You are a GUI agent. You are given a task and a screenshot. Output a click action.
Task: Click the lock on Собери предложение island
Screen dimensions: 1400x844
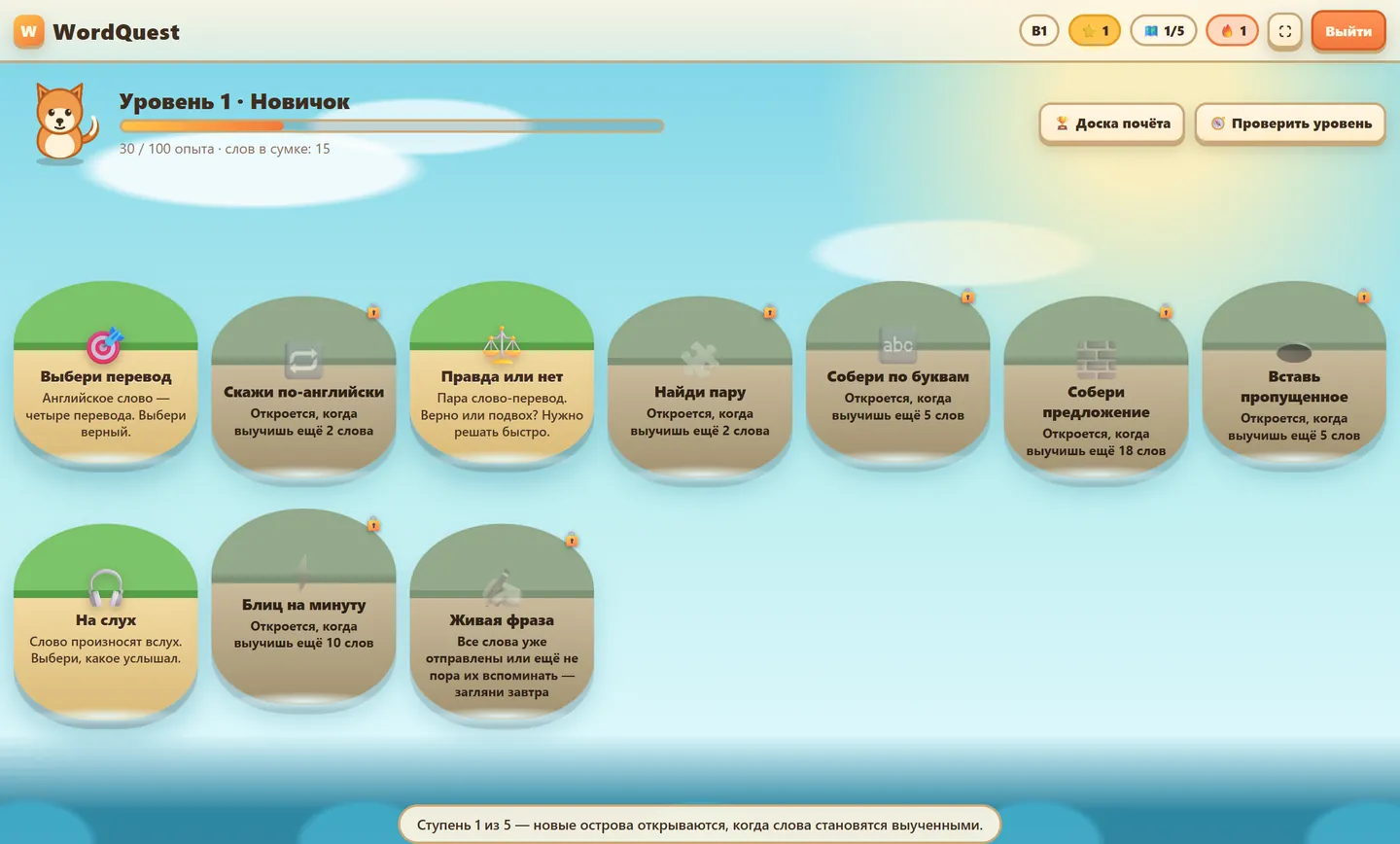coord(1166,312)
